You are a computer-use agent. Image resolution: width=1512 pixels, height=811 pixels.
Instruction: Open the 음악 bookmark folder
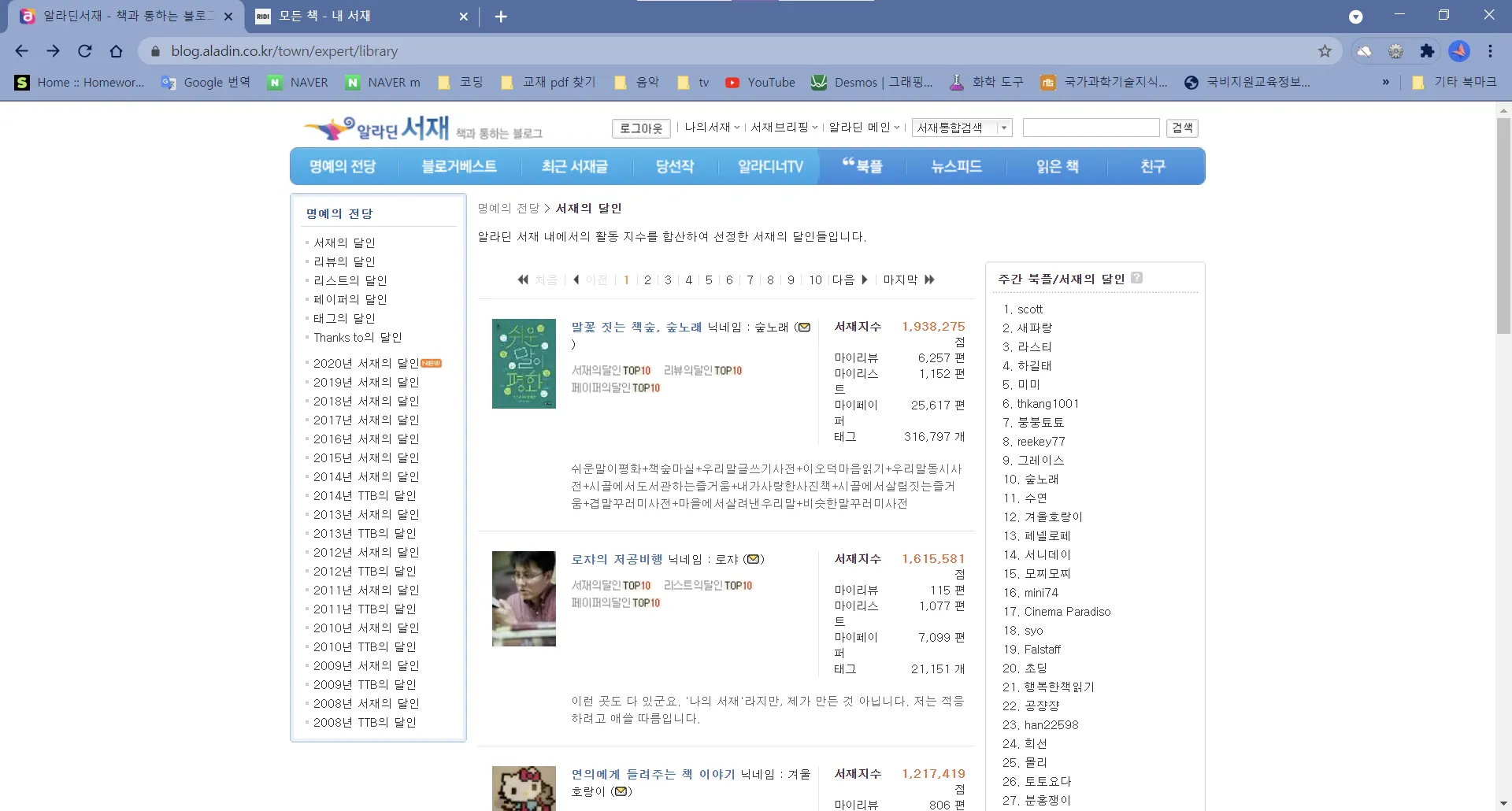636,82
